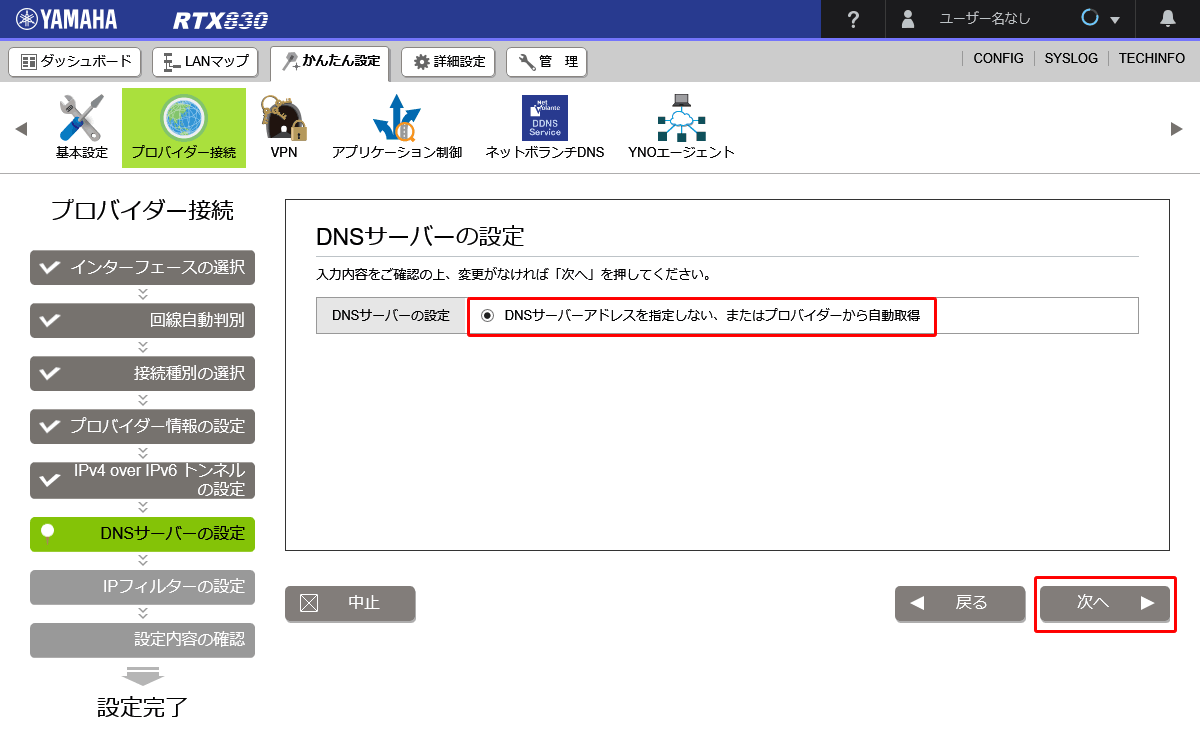Screen dimensions: 1200x730
Task: Expand the user menu dropdown arrow
Action: [1115, 20]
